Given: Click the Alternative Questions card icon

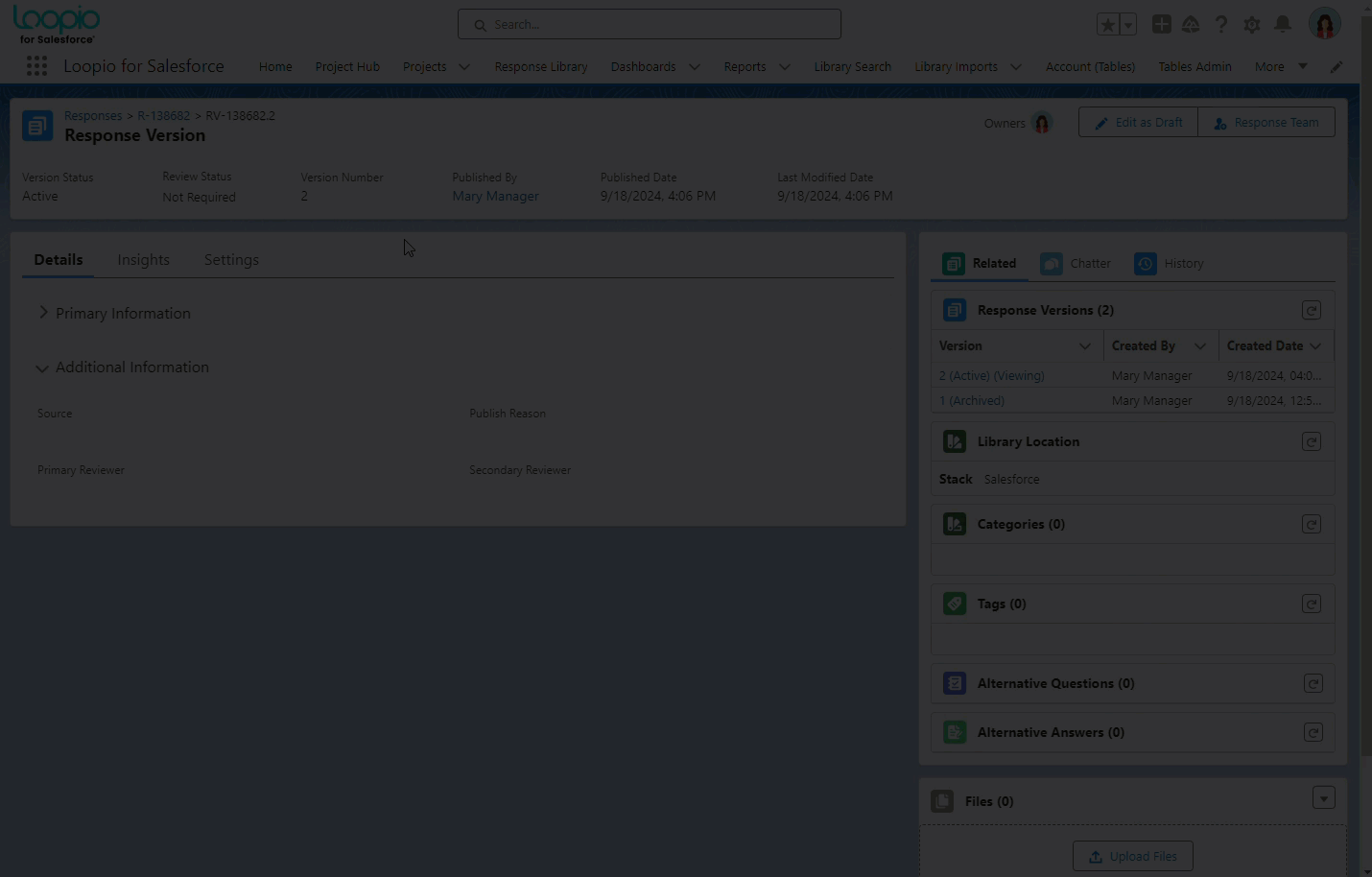Looking at the screenshot, I should click(x=955, y=683).
